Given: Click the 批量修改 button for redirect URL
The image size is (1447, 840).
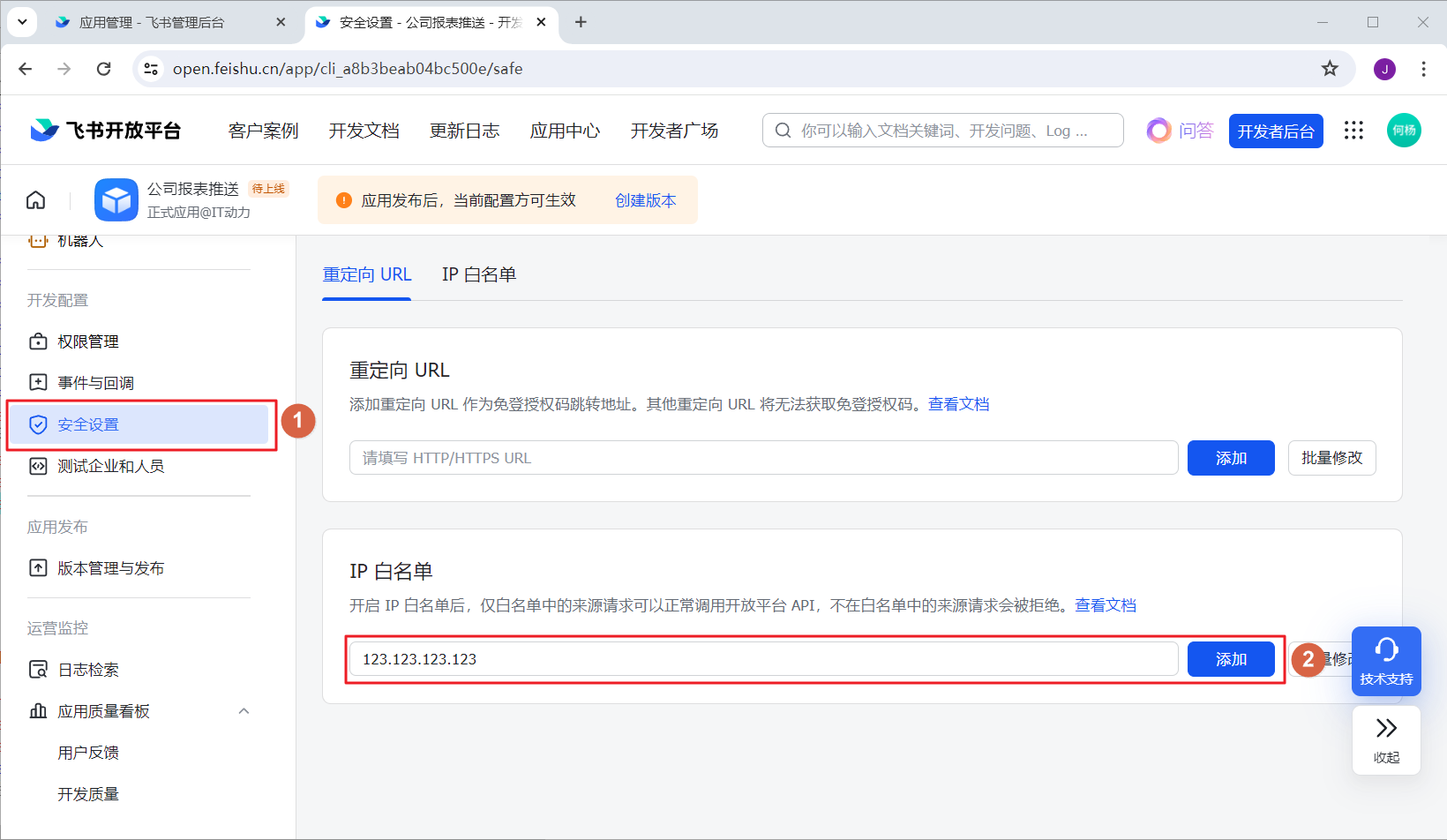Looking at the screenshot, I should [x=1331, y=458].
